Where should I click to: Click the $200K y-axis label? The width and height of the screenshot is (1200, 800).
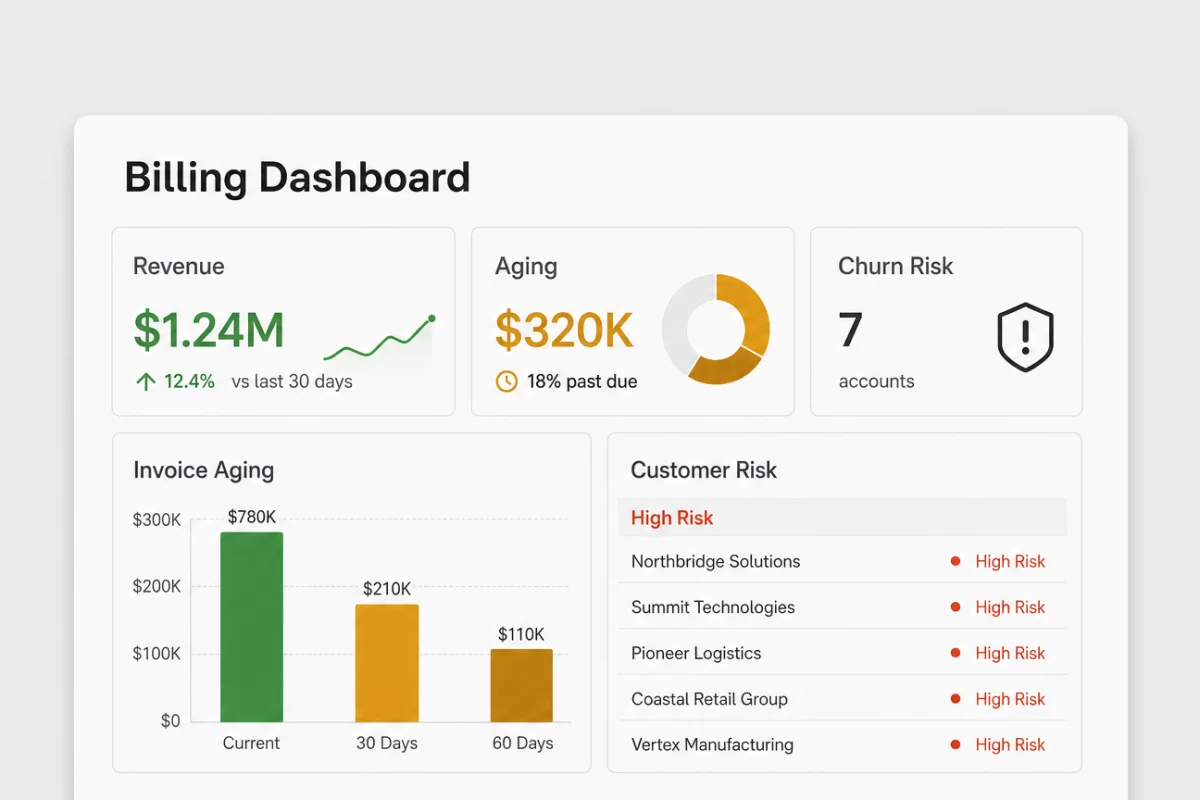point(157,586)
